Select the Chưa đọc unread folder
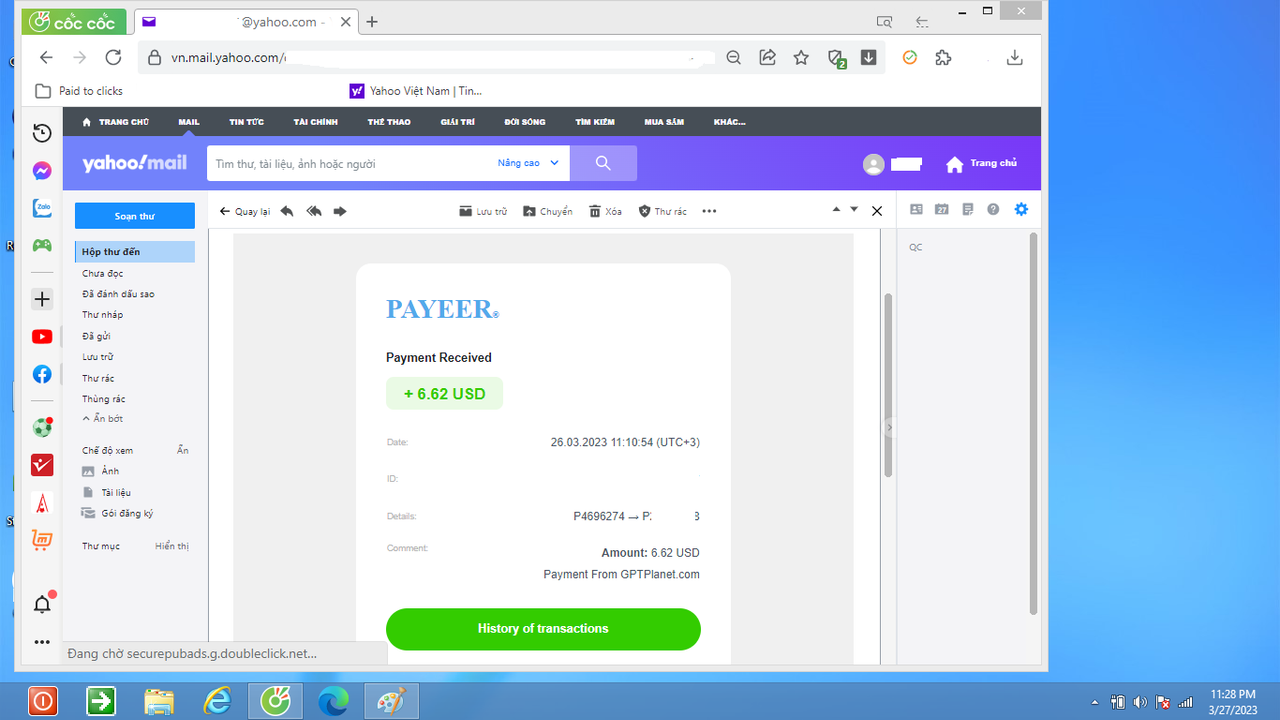 click(103, 273)
